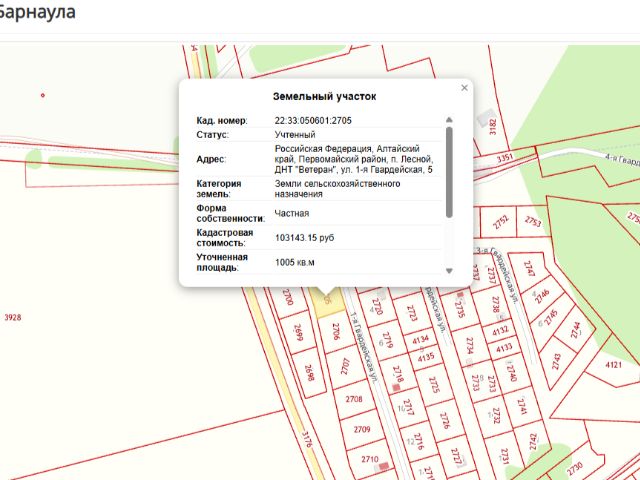Select land parcel 2746 on map
This screenshot has height=480, width=640.
click(x=542, y=296)
